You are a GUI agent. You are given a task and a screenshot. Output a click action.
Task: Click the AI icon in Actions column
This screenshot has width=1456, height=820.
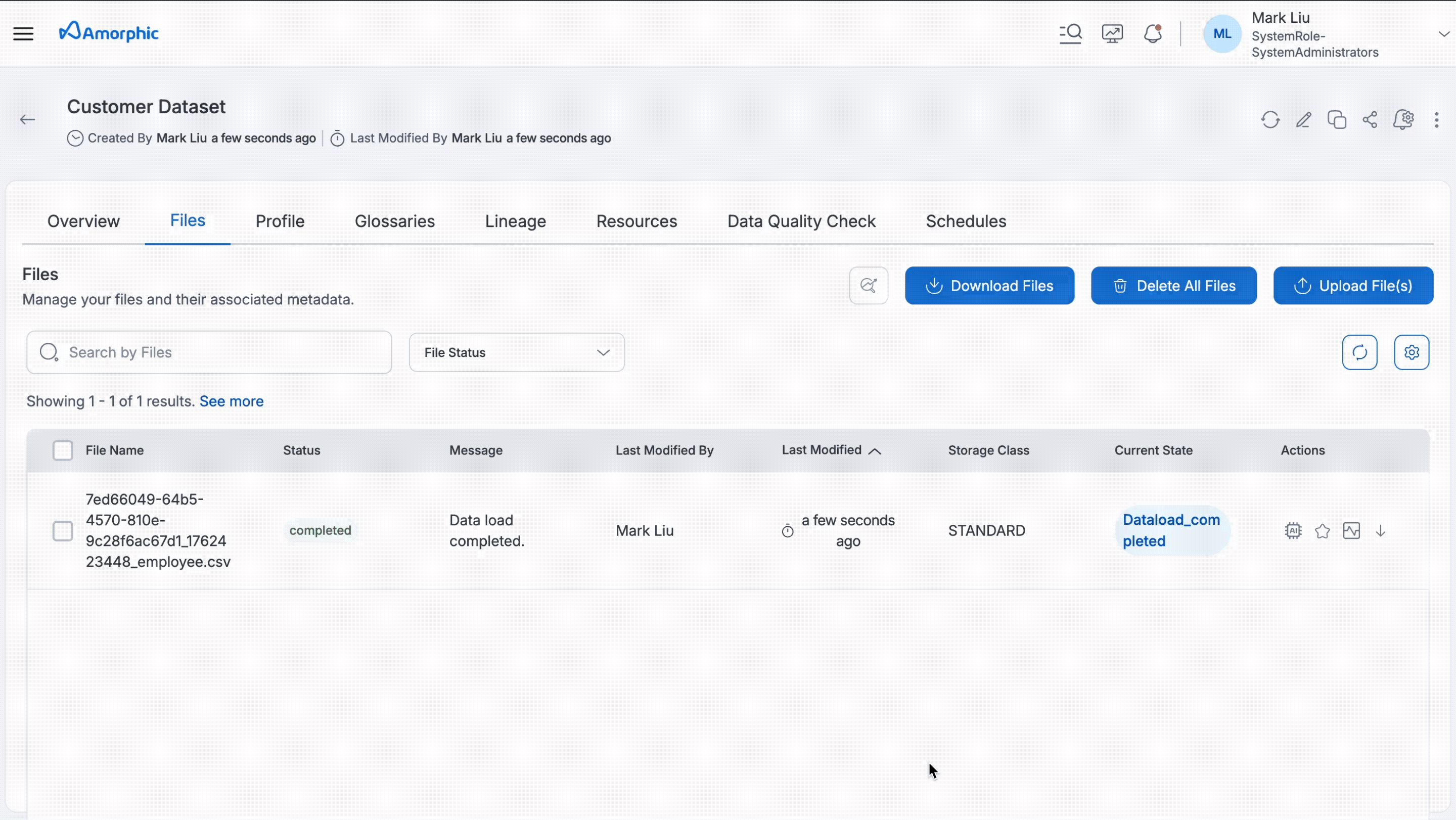1293,531
